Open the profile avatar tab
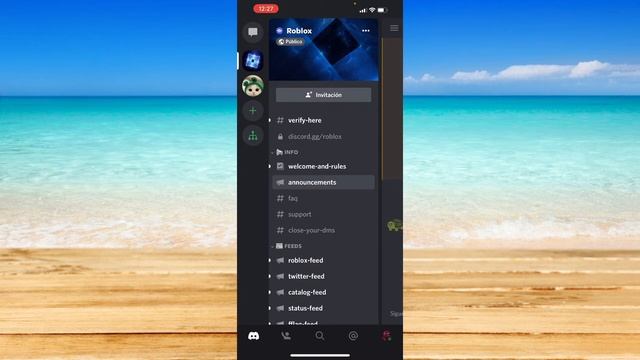 click(386, 336)
